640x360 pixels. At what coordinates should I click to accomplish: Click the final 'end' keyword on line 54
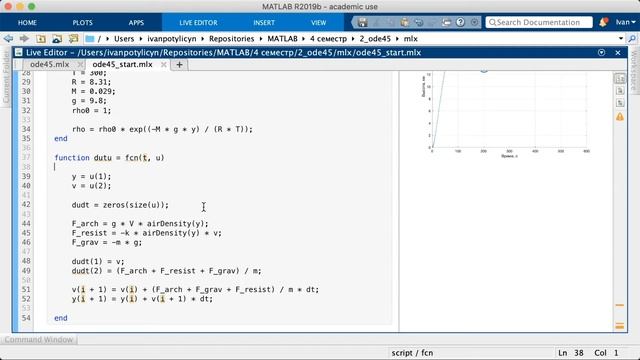(61, 318)
